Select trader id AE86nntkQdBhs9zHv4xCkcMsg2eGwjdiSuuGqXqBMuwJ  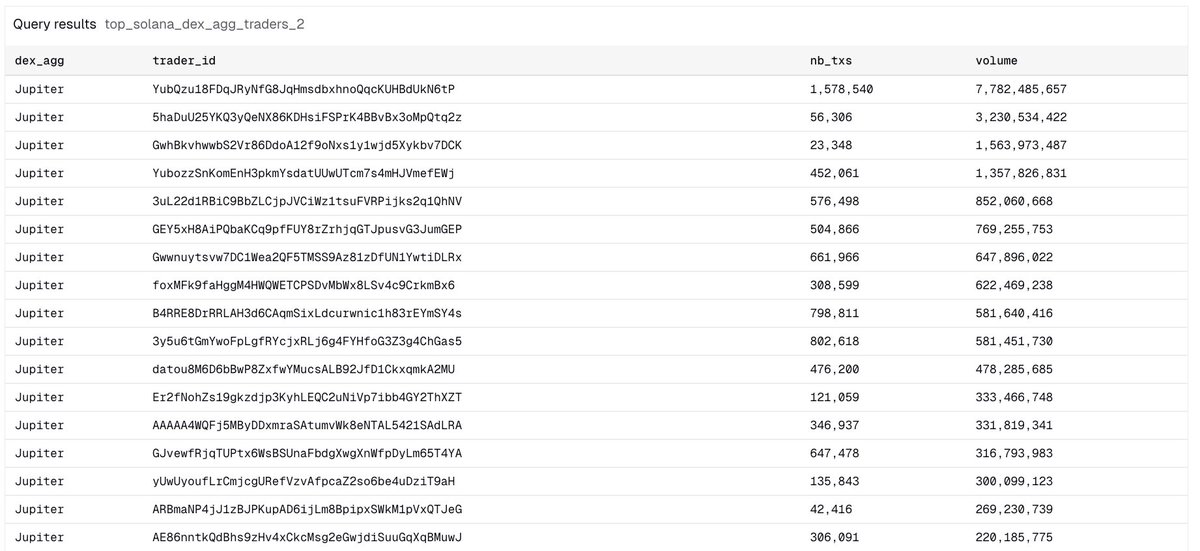(307, 537)
